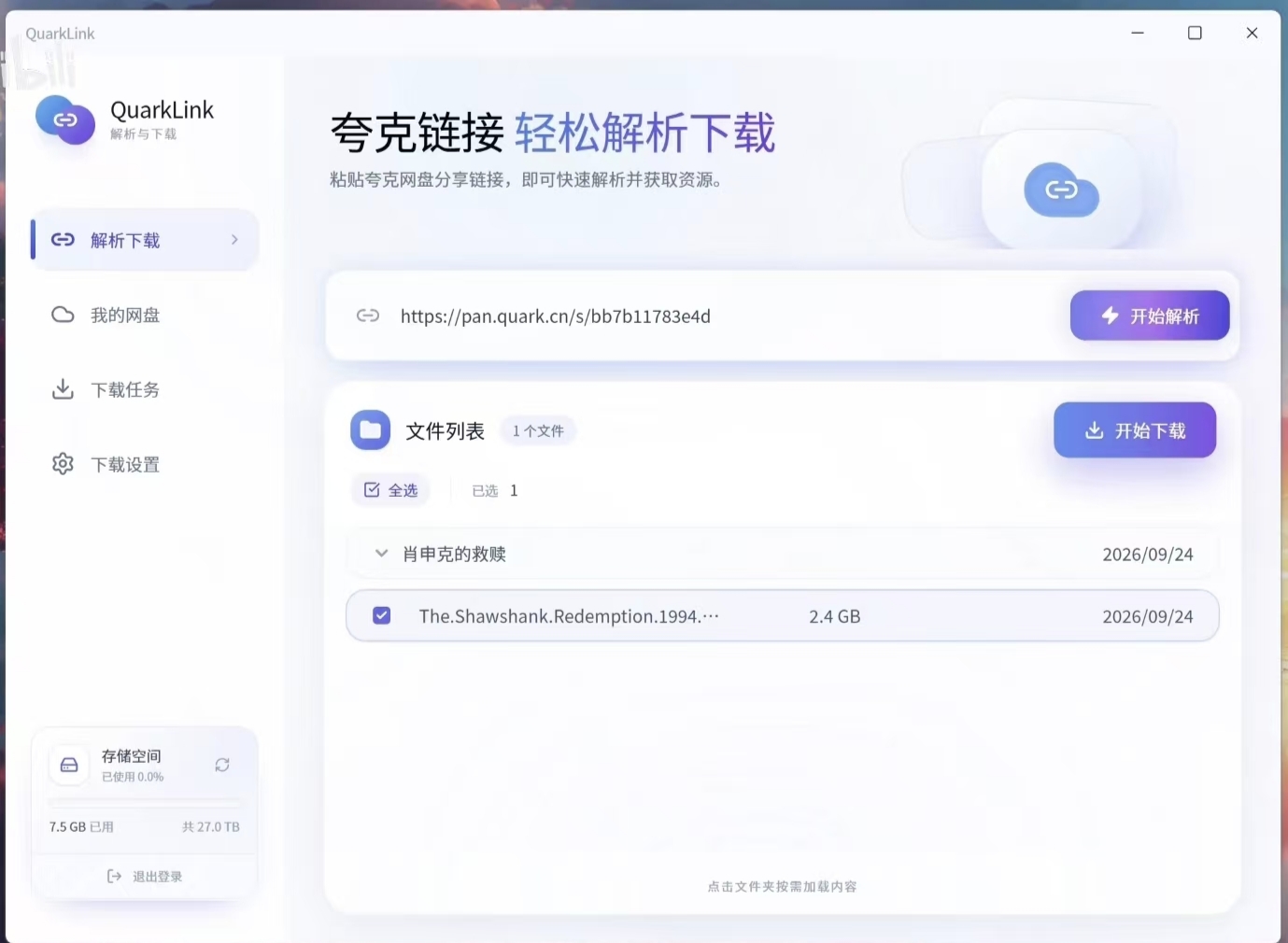1288x943 pixels.
Task: Click the large cloud link illustration icon
Action: tap(1061, 190)
